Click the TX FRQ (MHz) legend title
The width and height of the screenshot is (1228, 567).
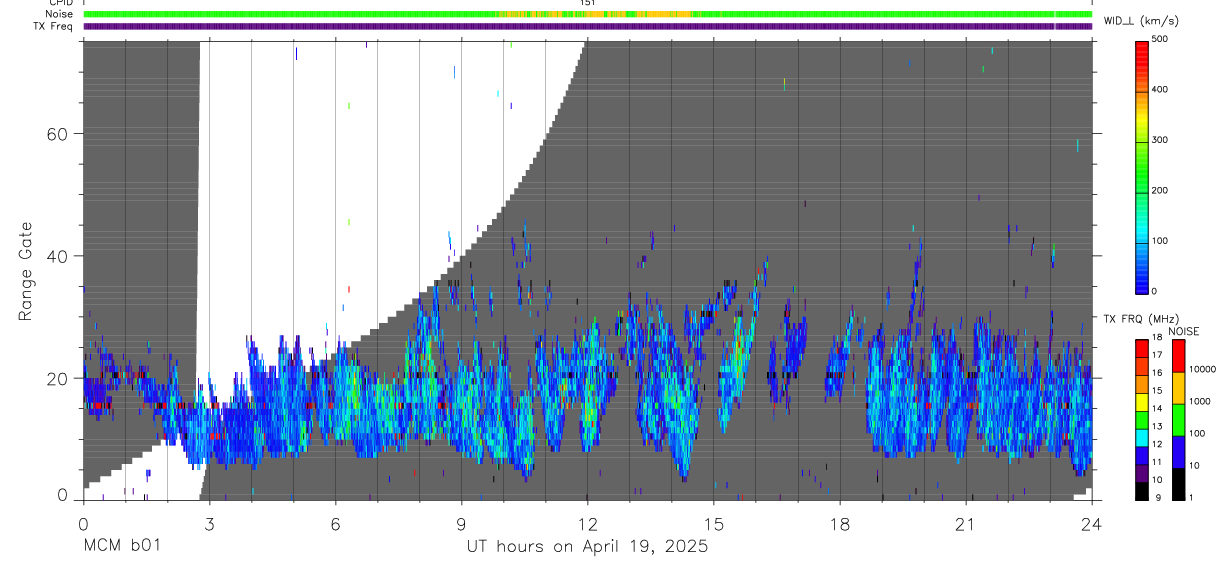pos(1140,318)
